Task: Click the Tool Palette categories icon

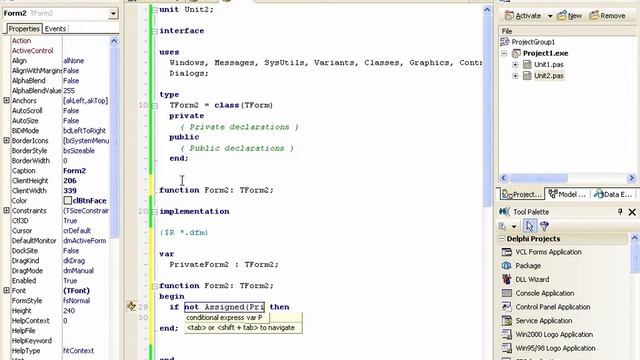Action: [502, 226]
